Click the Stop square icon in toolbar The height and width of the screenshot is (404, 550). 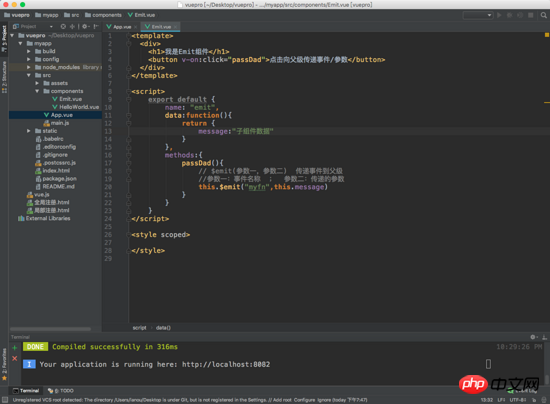(531, 15)
